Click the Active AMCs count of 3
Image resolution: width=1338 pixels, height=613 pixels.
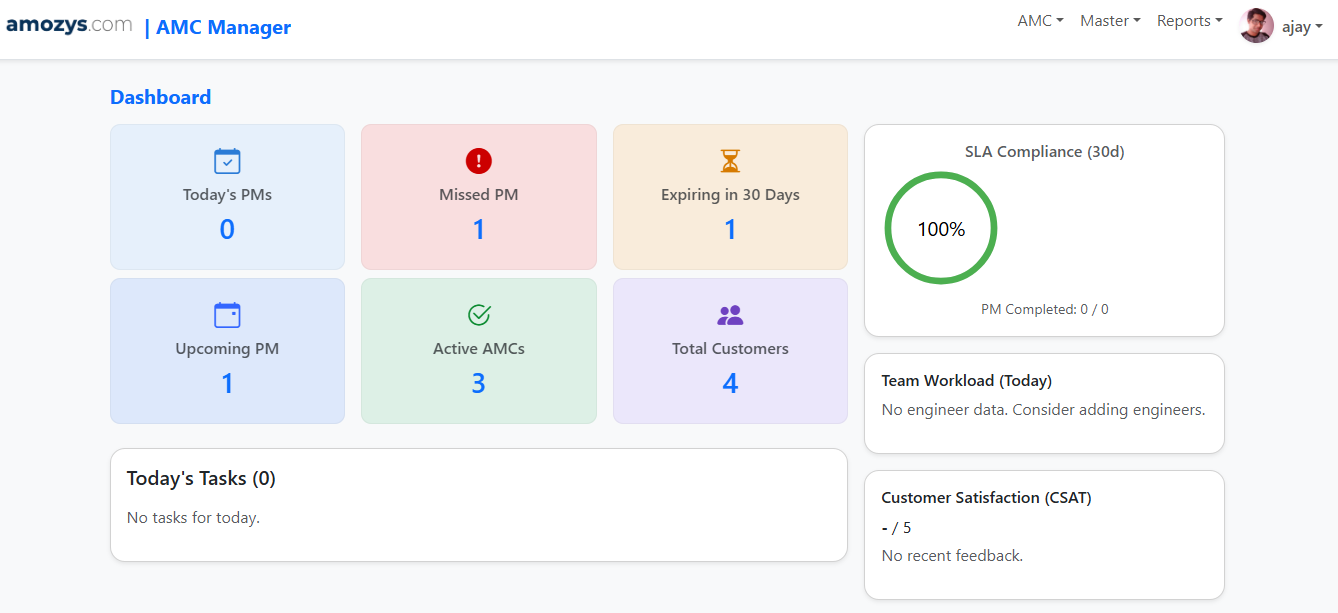(x=479, y=384)
